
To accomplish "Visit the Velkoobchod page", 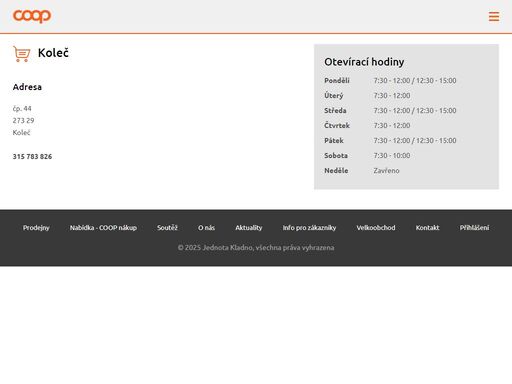I will (376, 228).
